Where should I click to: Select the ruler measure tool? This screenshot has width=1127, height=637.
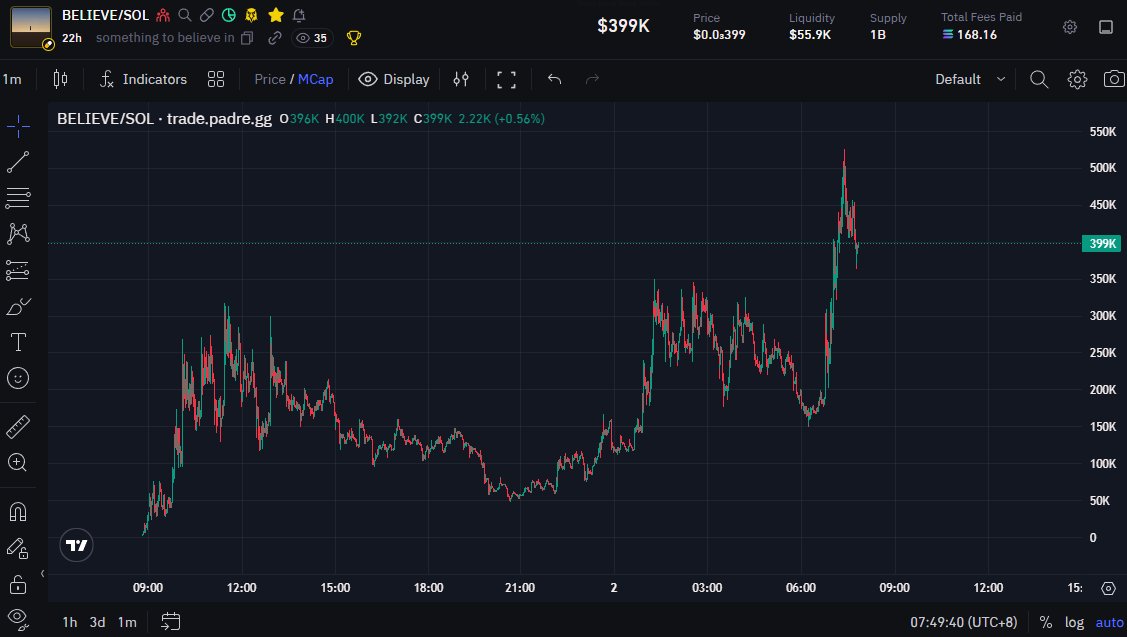[x=18, y=427]
